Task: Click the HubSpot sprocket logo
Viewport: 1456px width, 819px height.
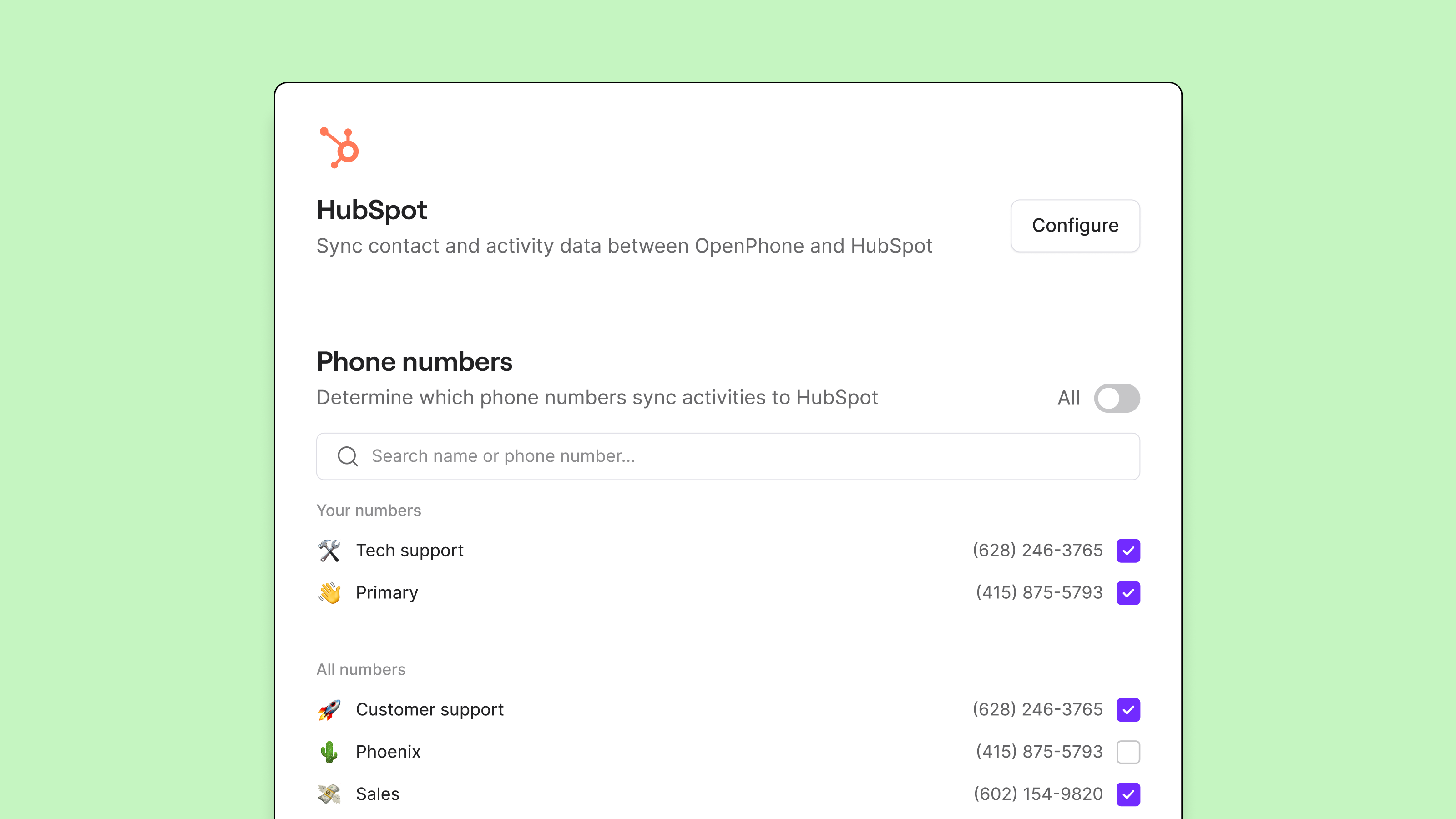Action: point(339,147)
